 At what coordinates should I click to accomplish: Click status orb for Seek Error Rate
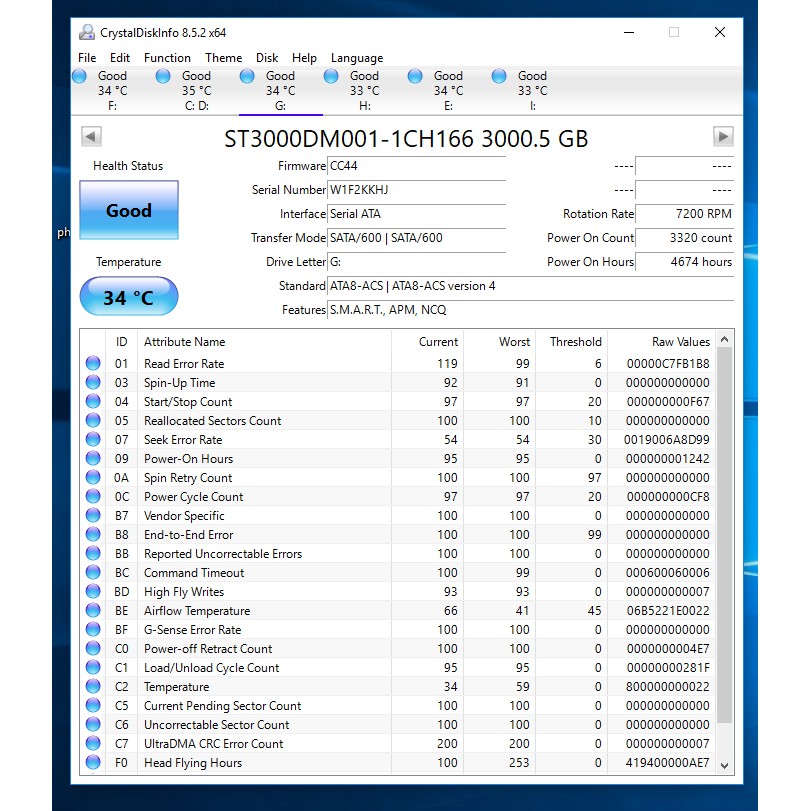pyautogui.click(x=93, y=440)
